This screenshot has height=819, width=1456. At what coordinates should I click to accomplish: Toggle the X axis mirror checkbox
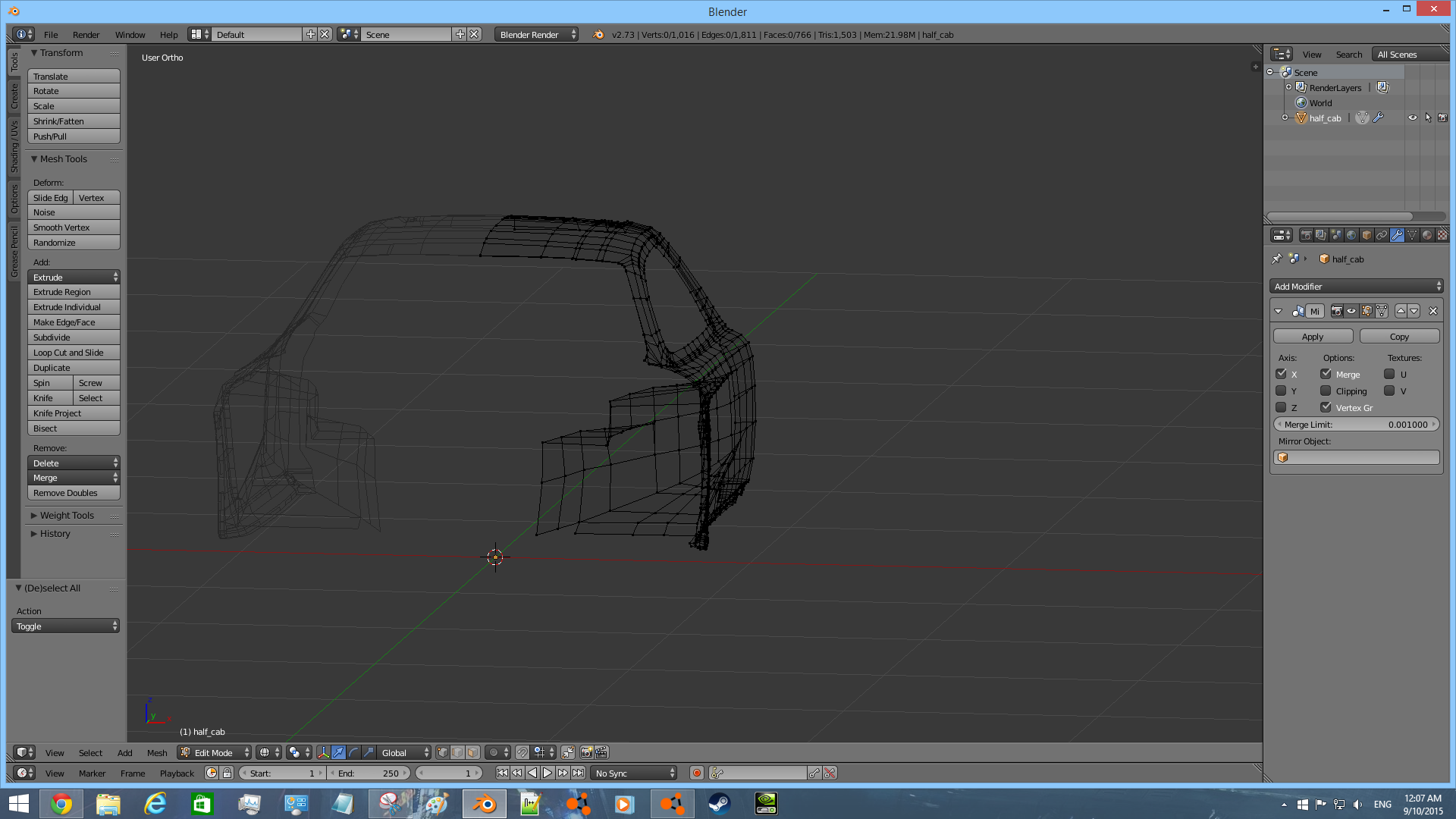pos(1282,374)
